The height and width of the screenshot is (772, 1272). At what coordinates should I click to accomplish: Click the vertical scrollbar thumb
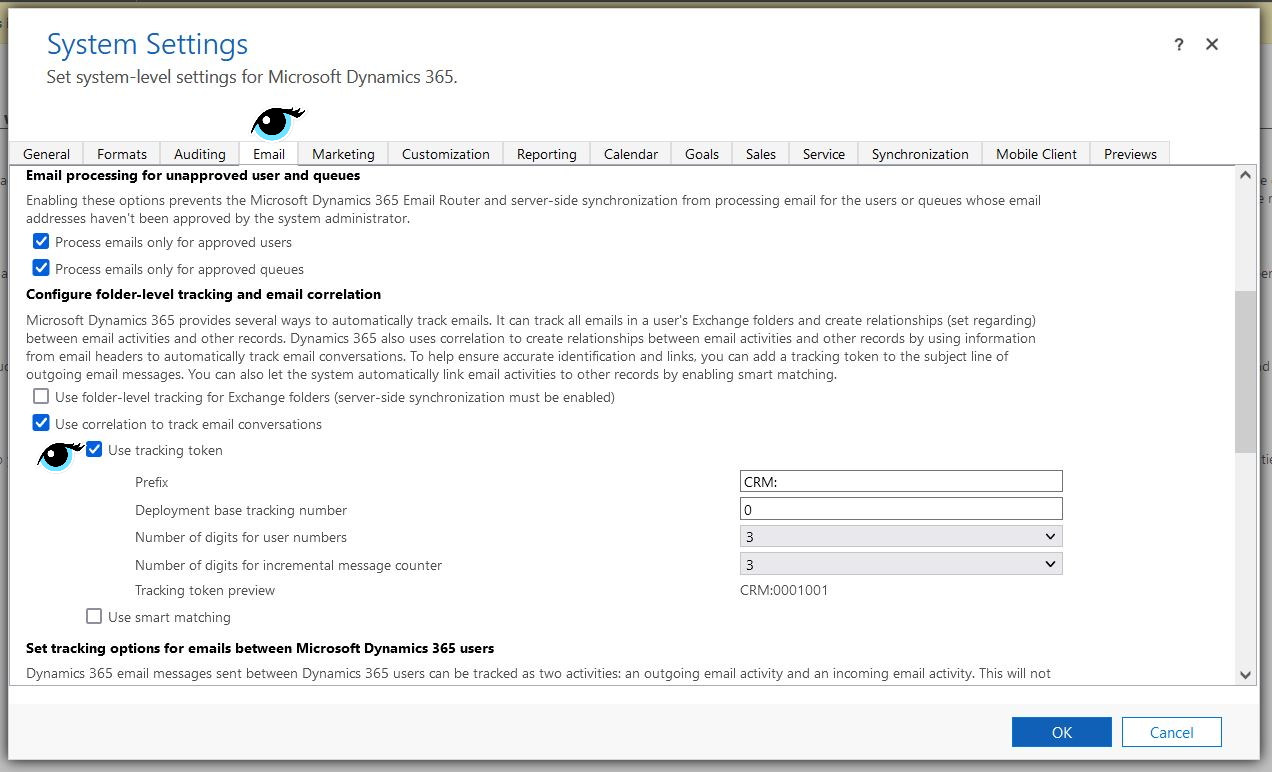pos(1245,372)
